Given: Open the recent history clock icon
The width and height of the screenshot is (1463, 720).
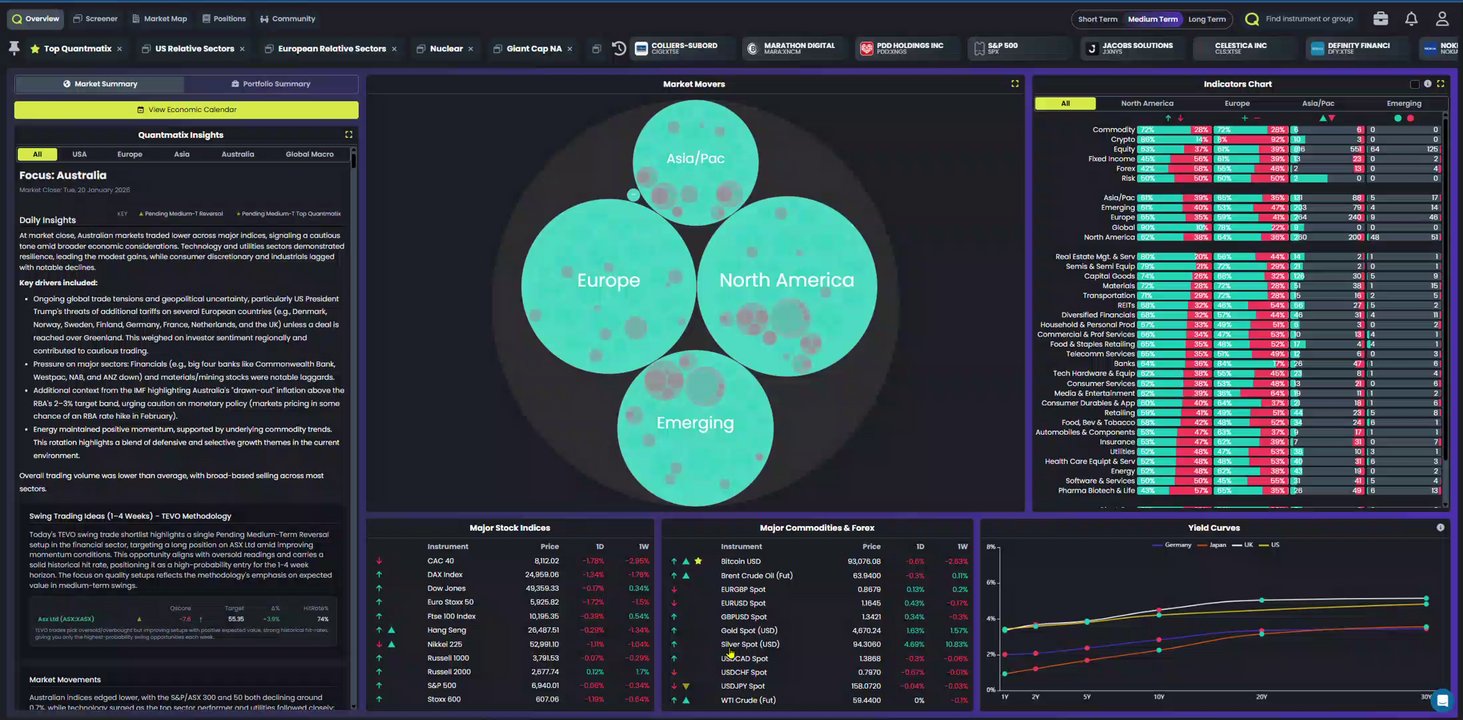Looking at the screenshot, I should (619, 48).
